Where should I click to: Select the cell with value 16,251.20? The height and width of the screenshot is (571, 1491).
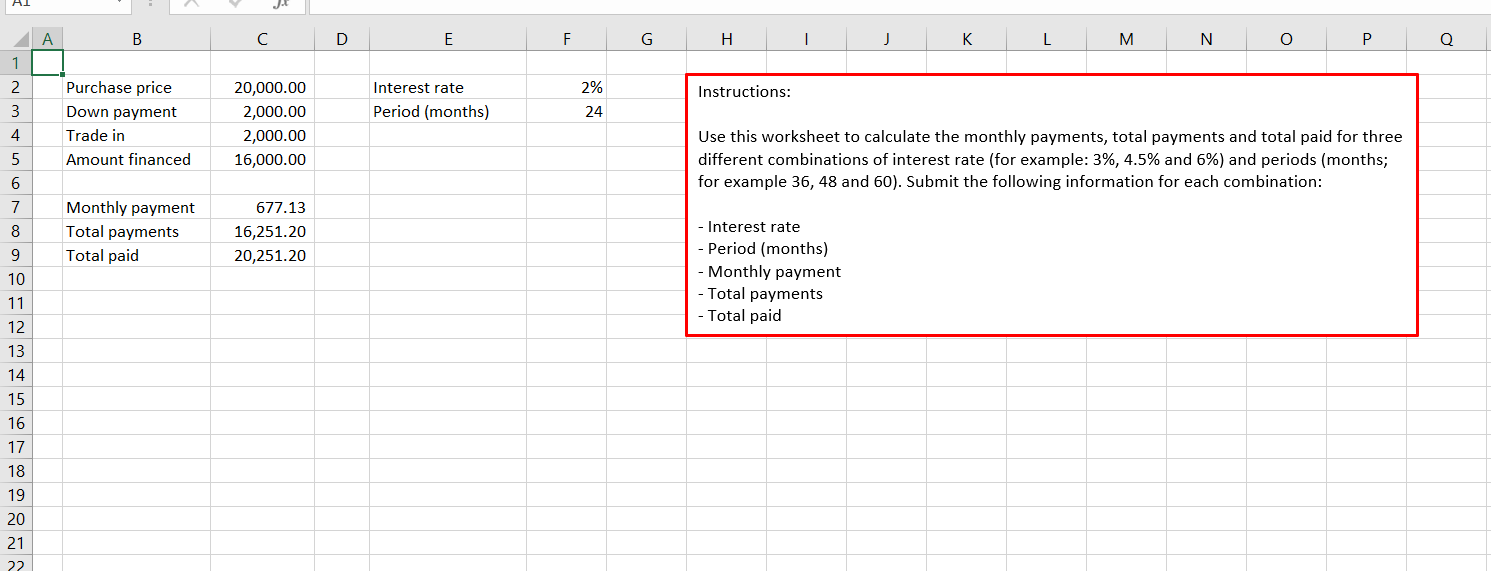(262, 231)
